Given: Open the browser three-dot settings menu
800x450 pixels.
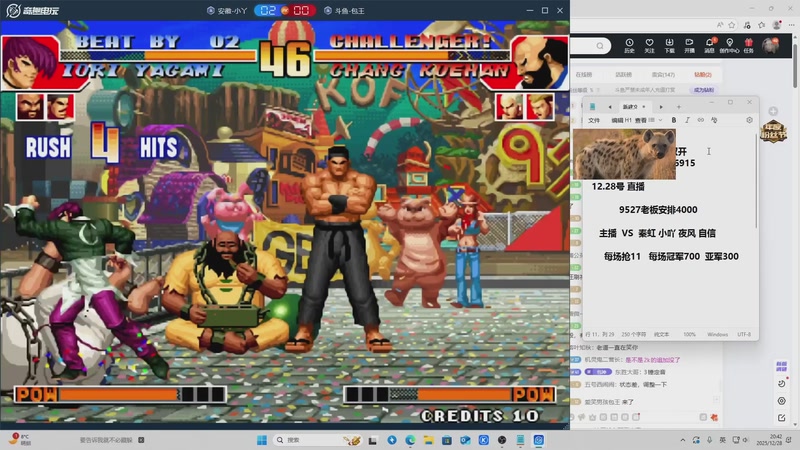Looking at the screenshot, I should pyautogui.click(x=791, y=24).
